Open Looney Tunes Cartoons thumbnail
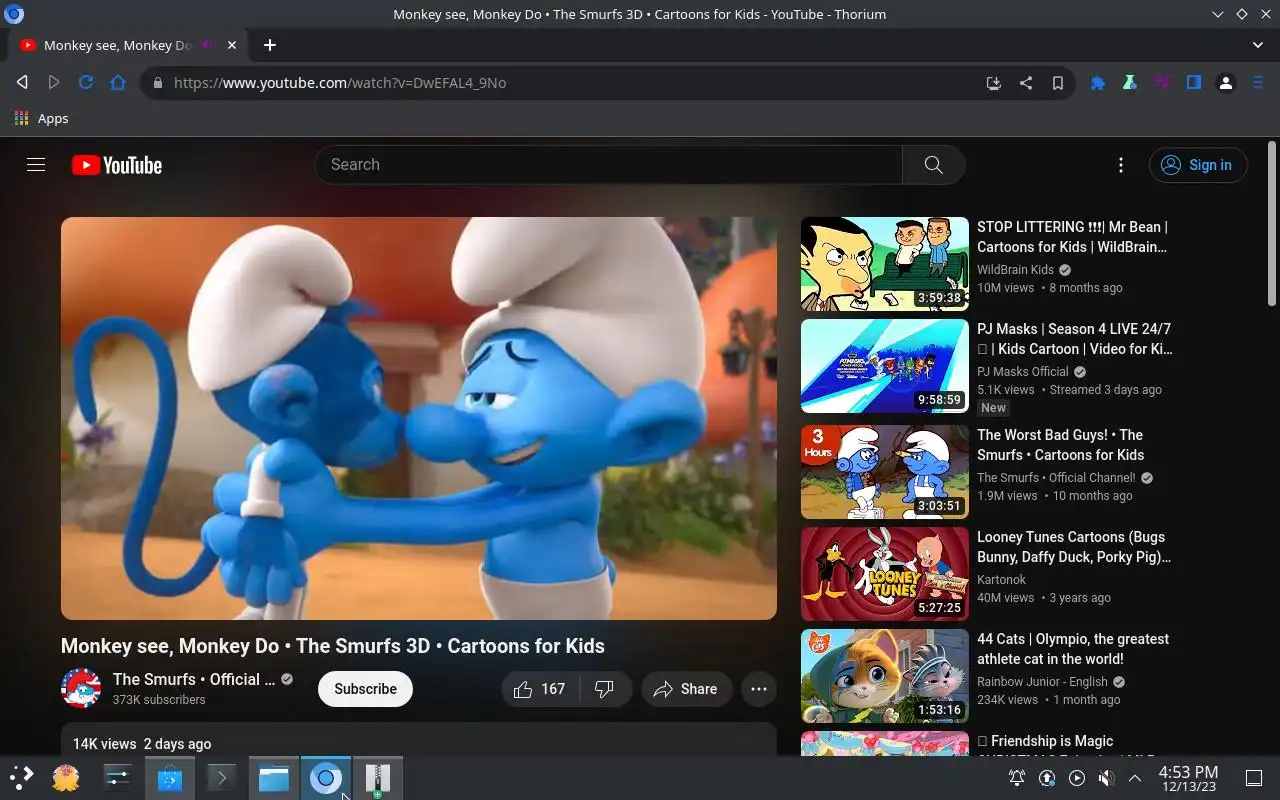The image size is (1280, 800). point(885,574)
